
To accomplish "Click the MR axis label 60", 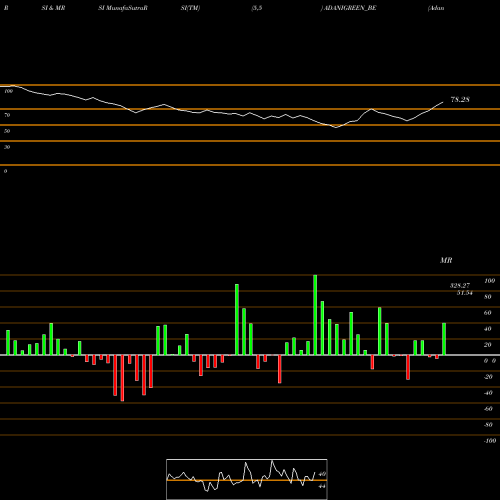I will pos(488,313).
